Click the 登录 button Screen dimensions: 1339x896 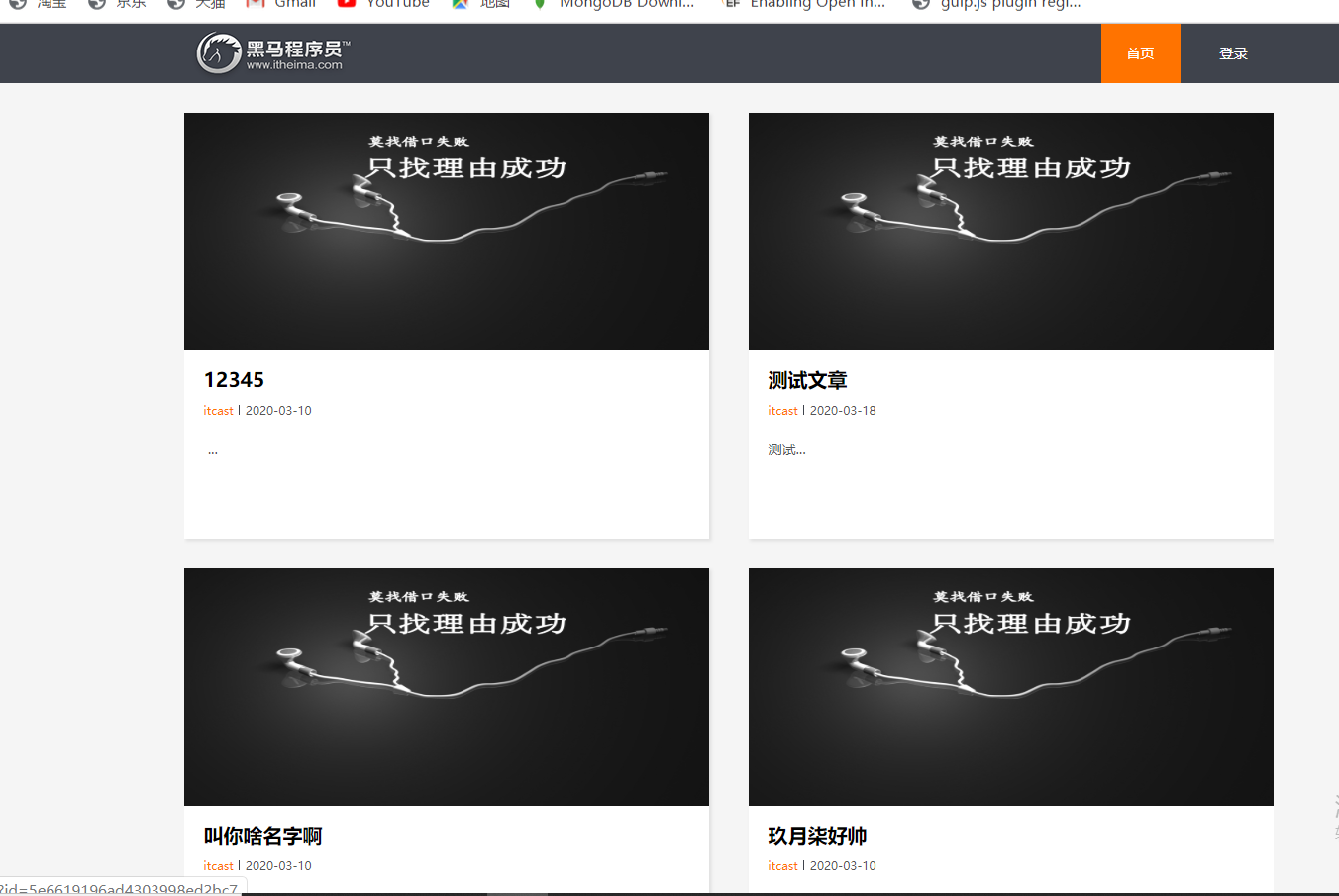click(1233, 53)
